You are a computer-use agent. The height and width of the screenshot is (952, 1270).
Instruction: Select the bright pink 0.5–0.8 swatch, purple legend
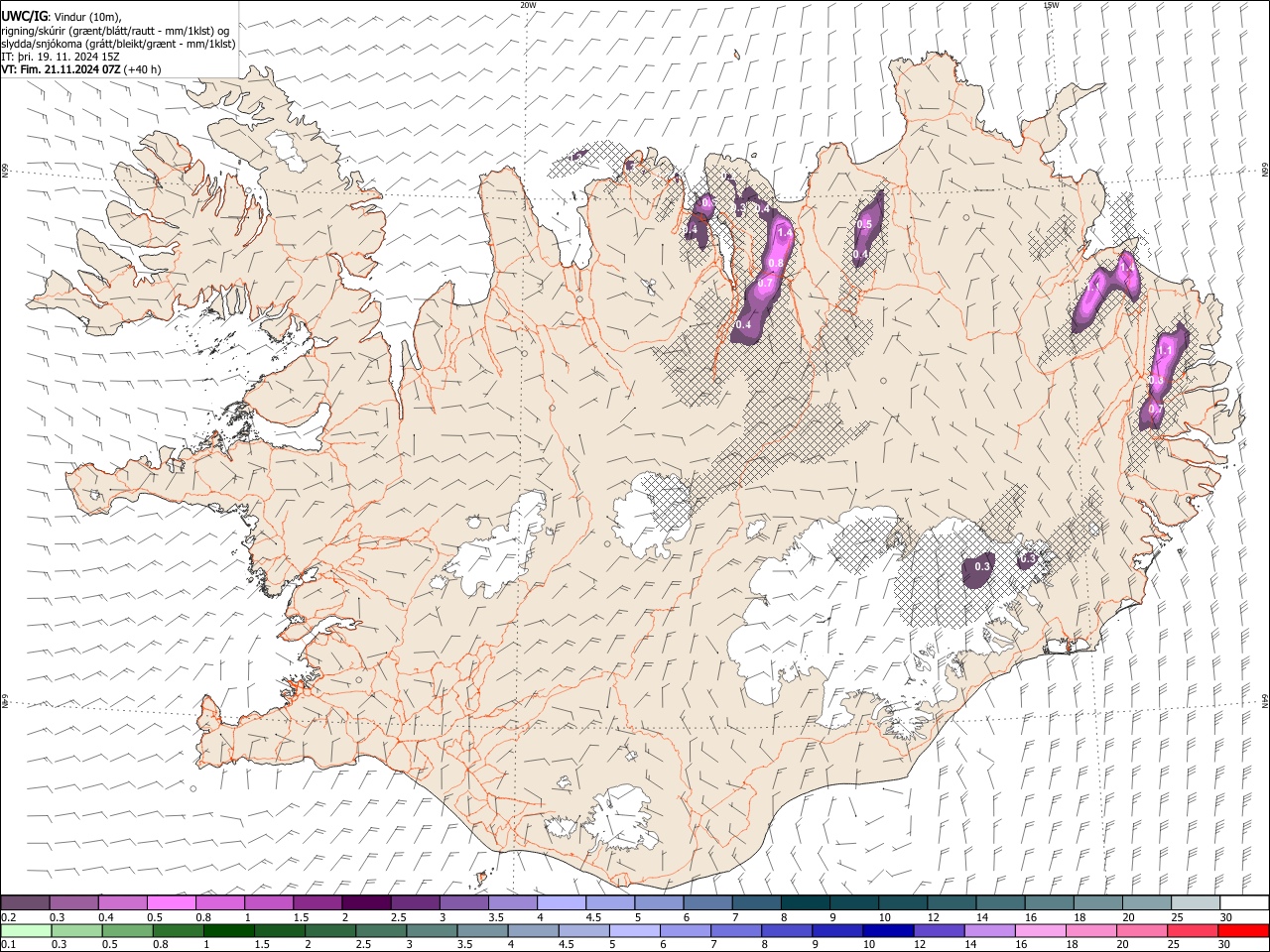point(171,902)
